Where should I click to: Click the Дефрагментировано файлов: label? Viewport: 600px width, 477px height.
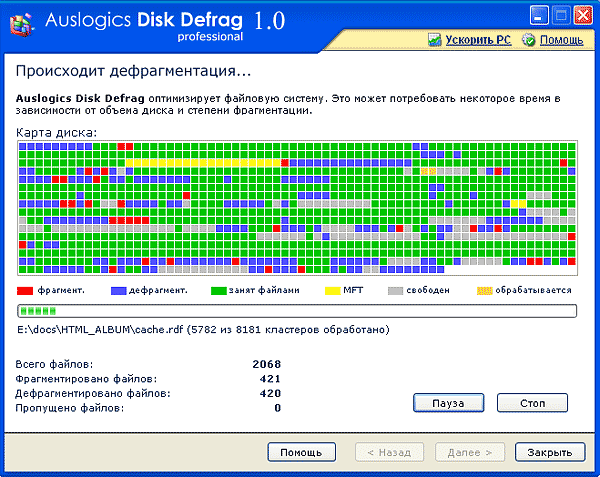[93, 394]
